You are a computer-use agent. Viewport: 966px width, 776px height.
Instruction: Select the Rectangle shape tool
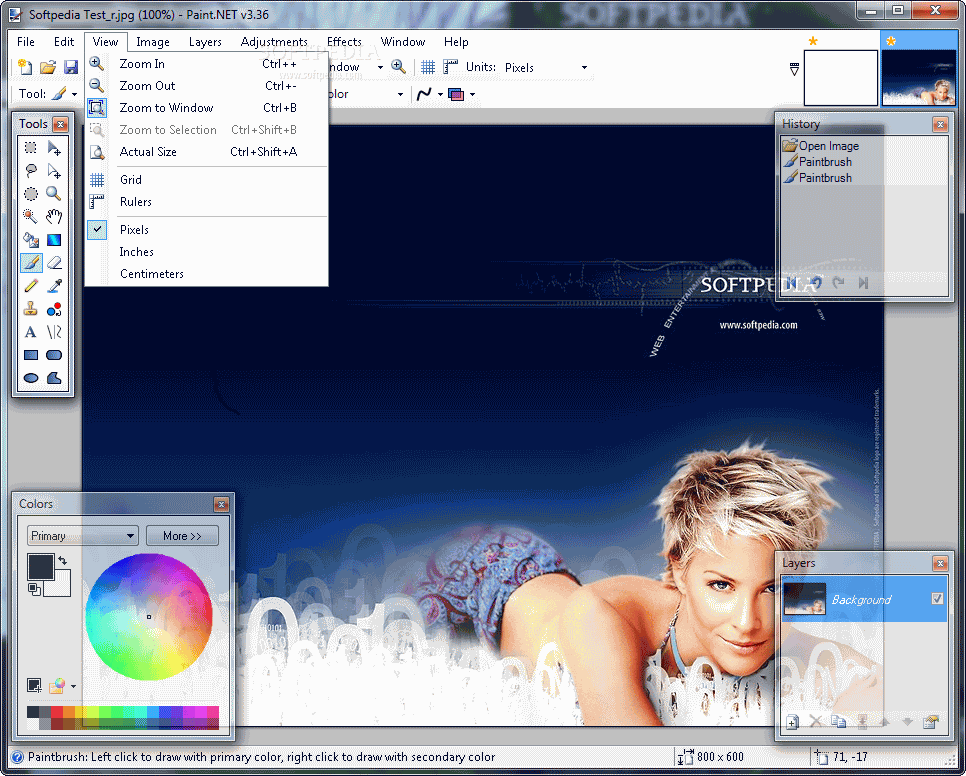click(30, 355)
